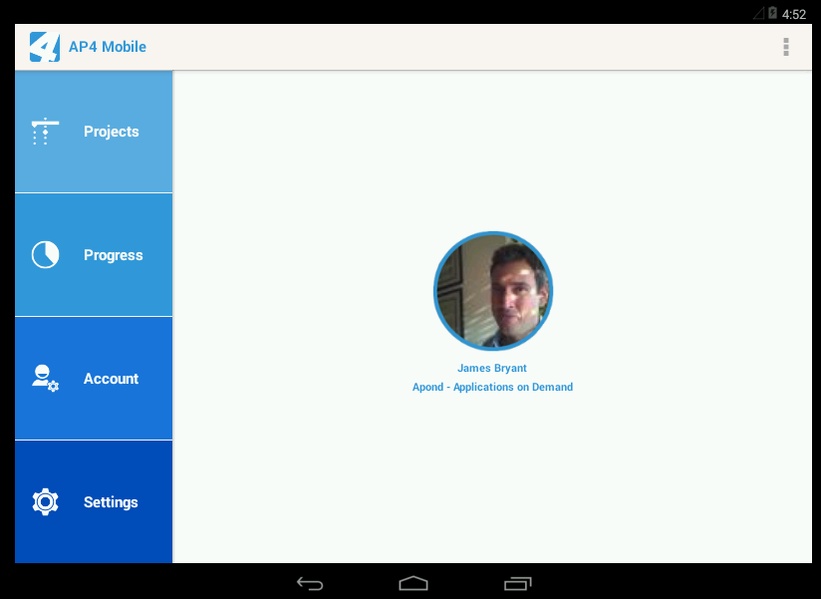Open the Progress menu label
Viewport: 821px width, 600px height.
[x=113, y=255]
